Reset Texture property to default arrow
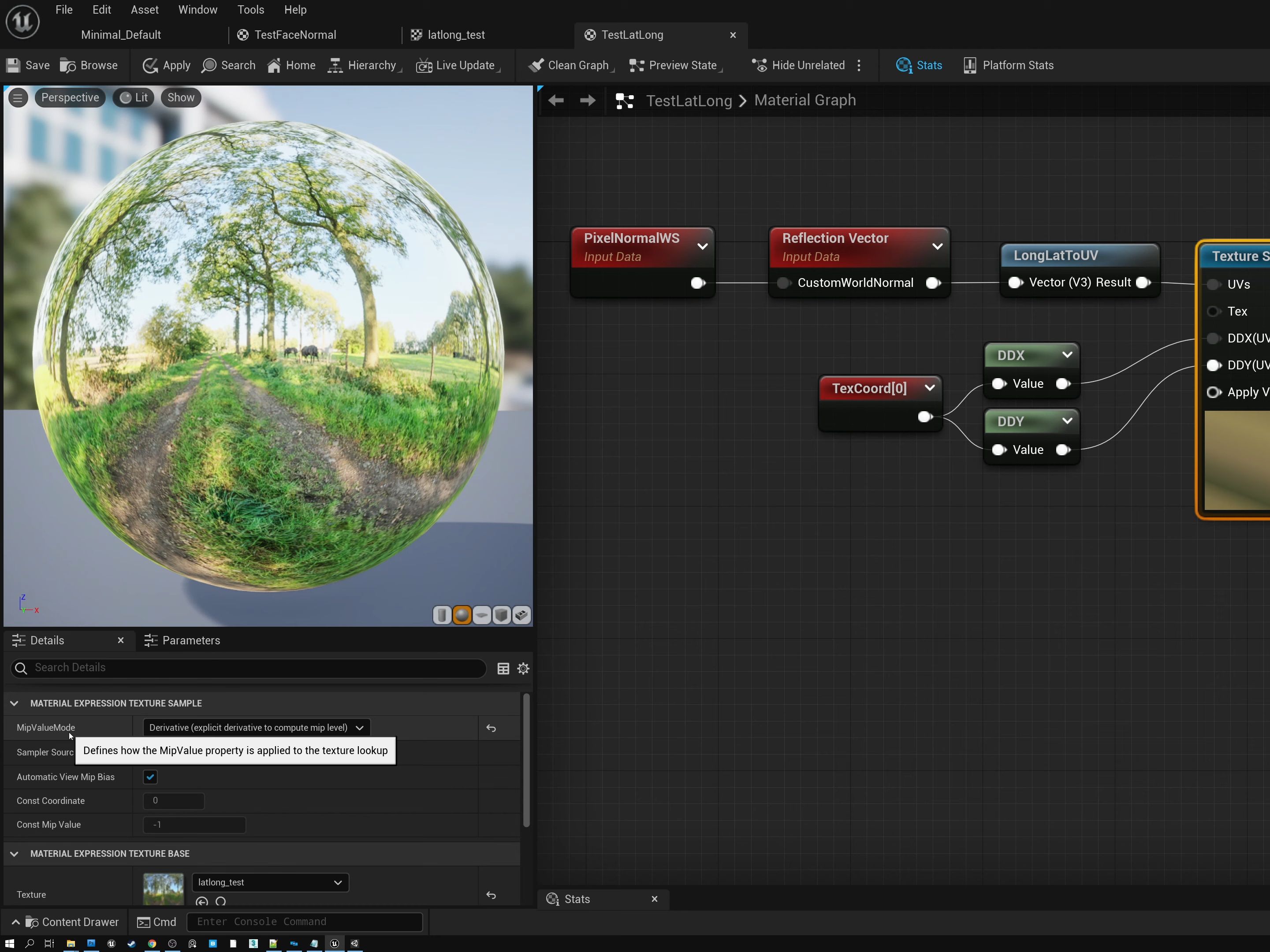The height and width of the screenshot is (952, 1270). (491, 896)
